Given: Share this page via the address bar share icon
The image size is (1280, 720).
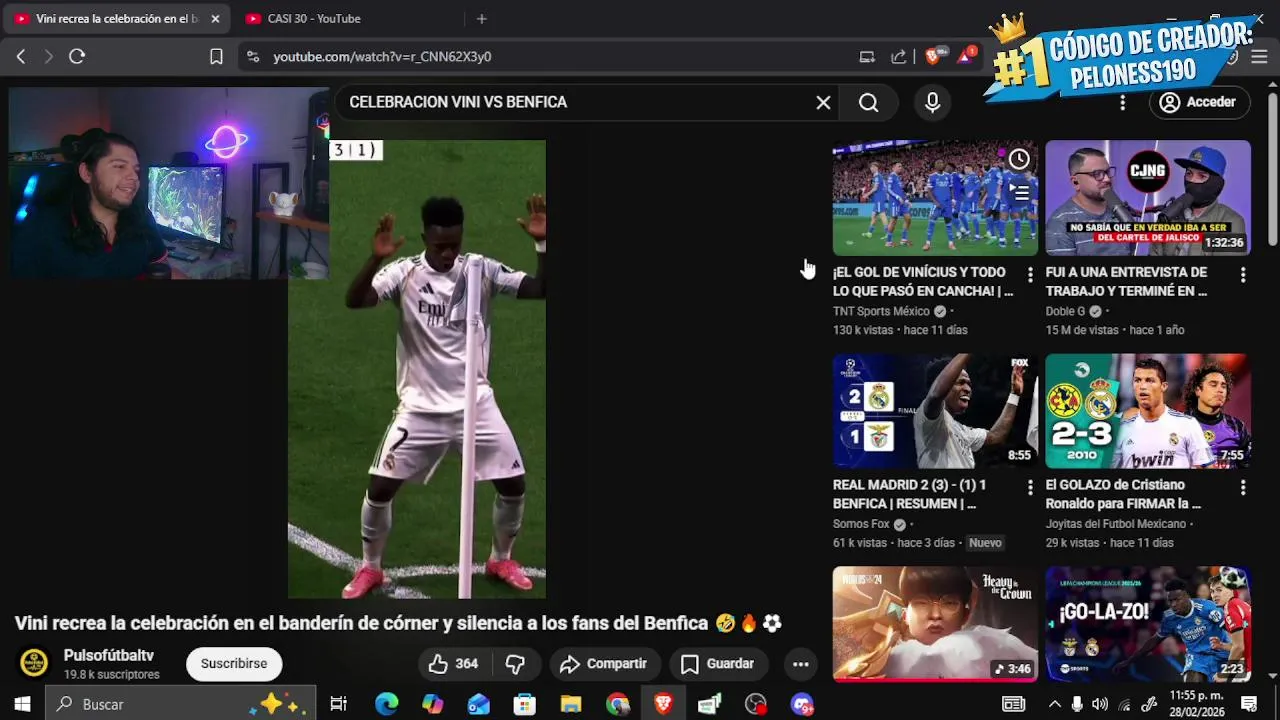Looking at the screenshot, I should pyautogui.click(x=899, y=57).
